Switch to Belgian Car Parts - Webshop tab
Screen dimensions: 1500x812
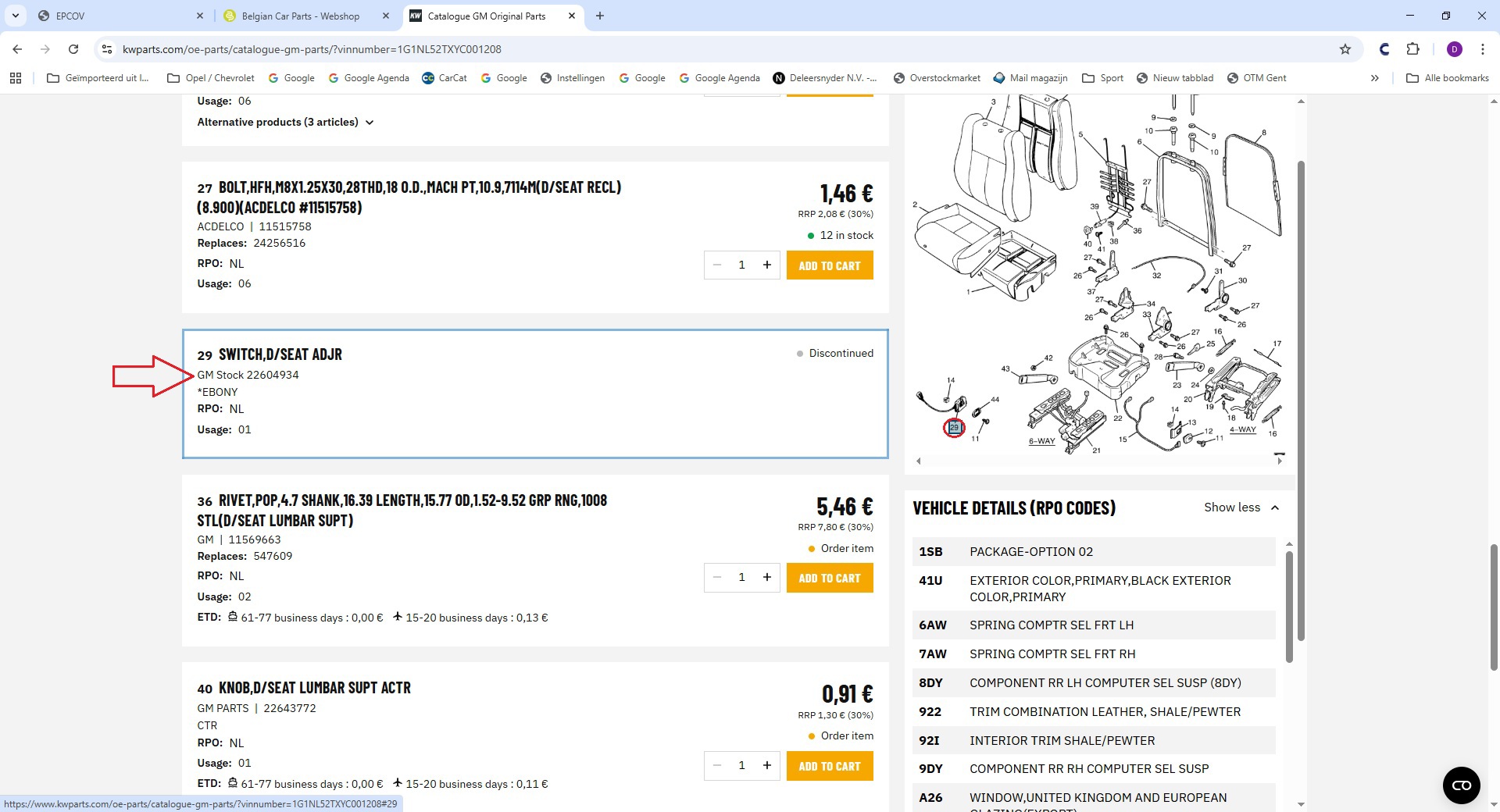click(x=306, y=16)
